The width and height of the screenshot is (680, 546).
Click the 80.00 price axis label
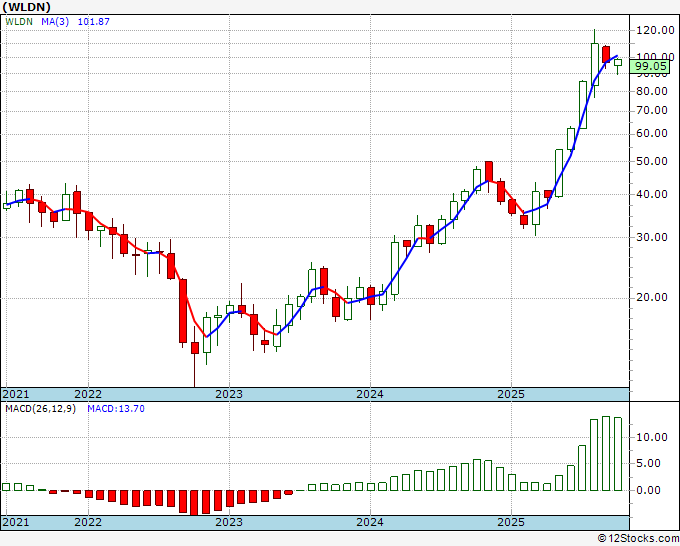coord(652,91)
